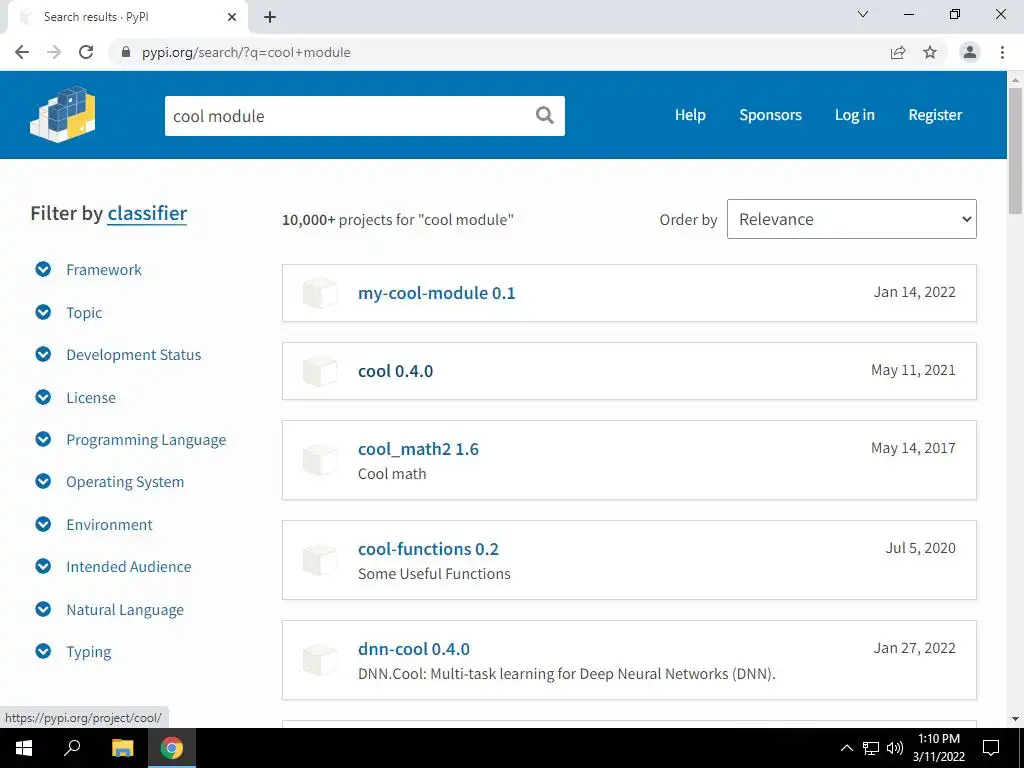The height and width of the screenshot is (768, 1024).
Task: Bookmark this page with the star icon
Action: click(x=930, y=52)
